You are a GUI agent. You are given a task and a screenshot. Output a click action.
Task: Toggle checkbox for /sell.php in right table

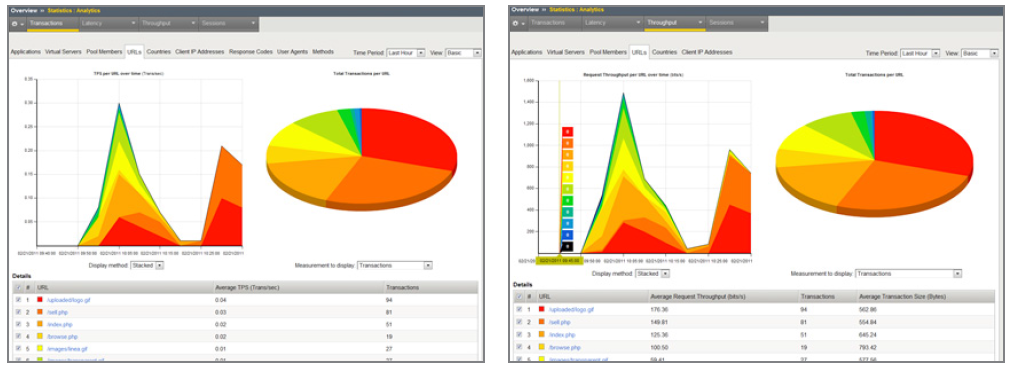coord(518,322)
